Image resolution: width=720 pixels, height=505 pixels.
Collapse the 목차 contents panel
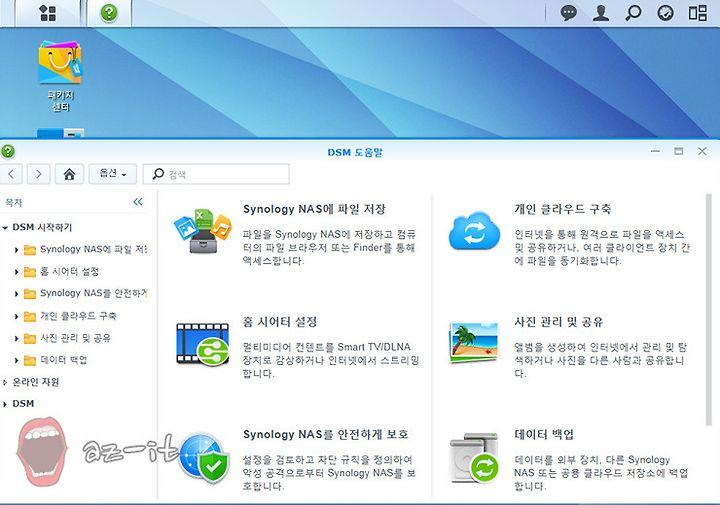coord(138,202)
